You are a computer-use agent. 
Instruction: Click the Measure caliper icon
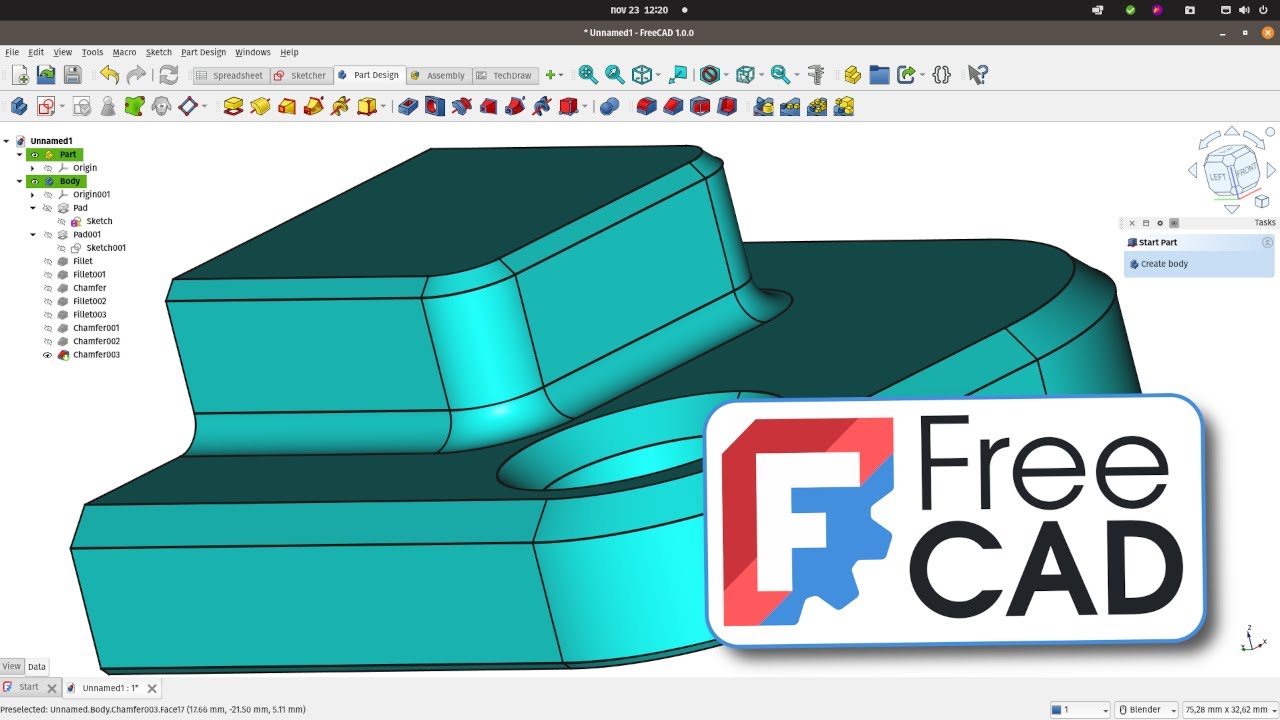click(x=817, y=74)
